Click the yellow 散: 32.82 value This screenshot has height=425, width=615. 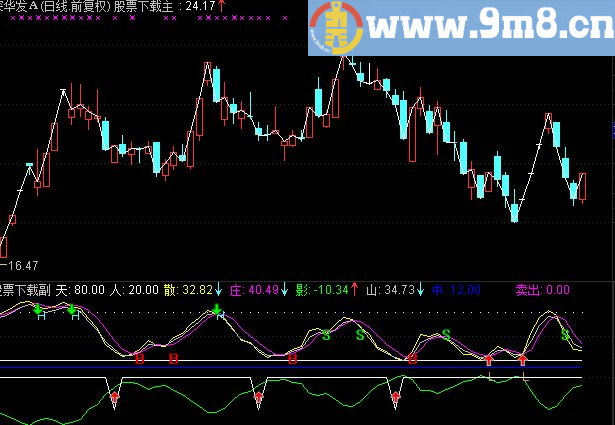click(188, 290)
